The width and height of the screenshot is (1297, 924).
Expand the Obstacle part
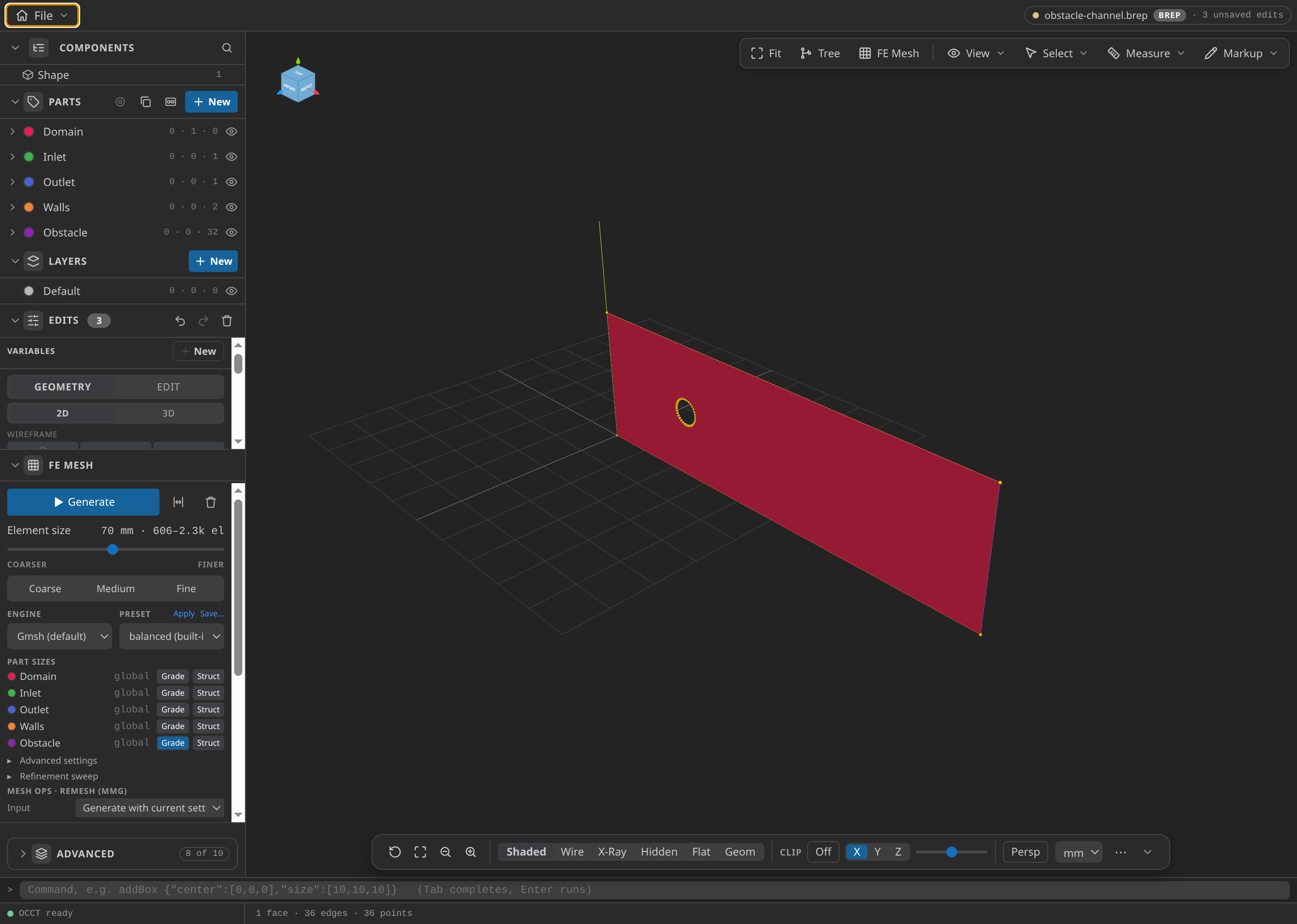[13, 232]
